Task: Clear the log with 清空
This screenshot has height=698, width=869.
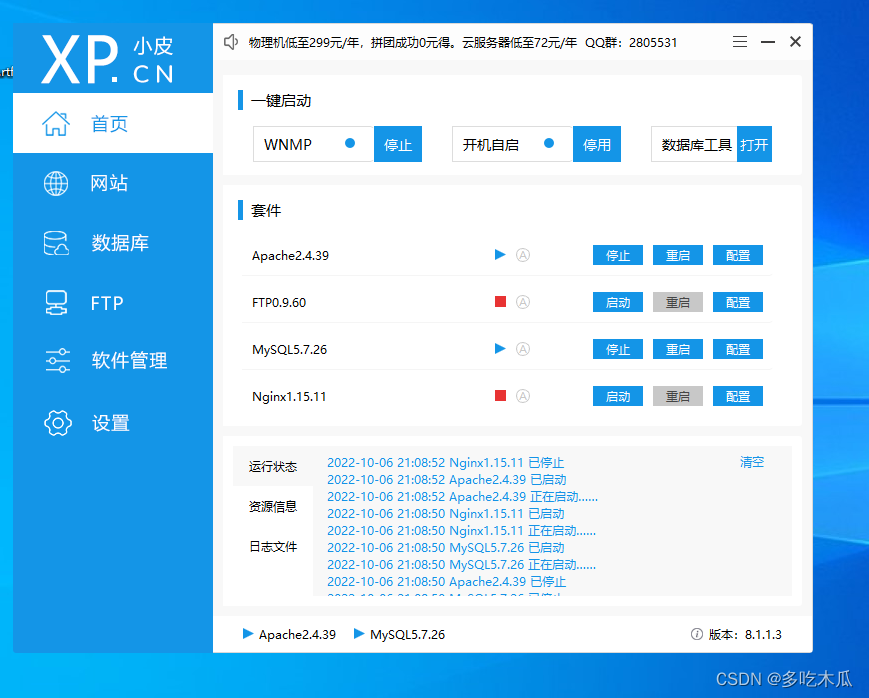Action: (752, 462)
